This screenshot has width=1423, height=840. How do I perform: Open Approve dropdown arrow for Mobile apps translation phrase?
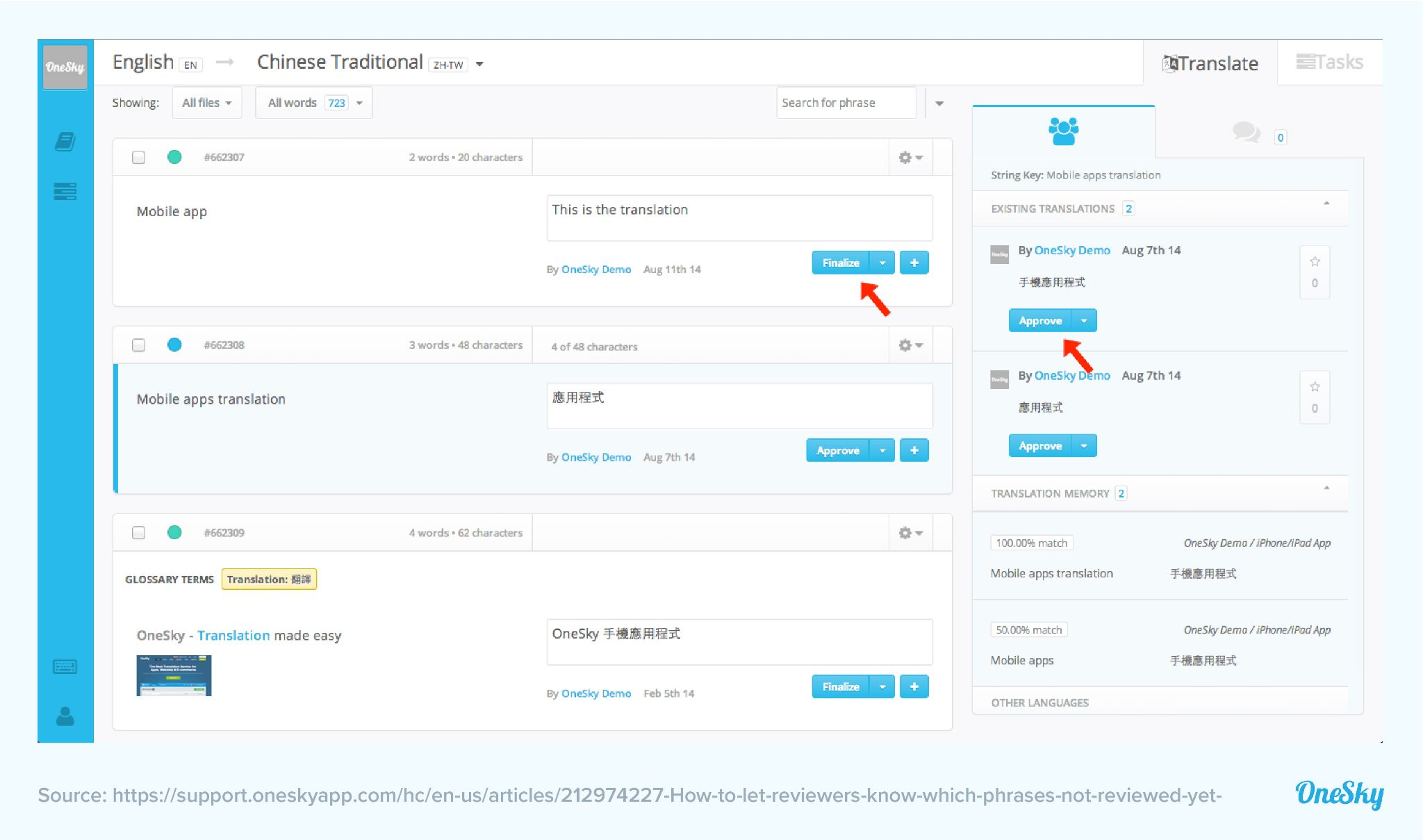tap(882, 450)
